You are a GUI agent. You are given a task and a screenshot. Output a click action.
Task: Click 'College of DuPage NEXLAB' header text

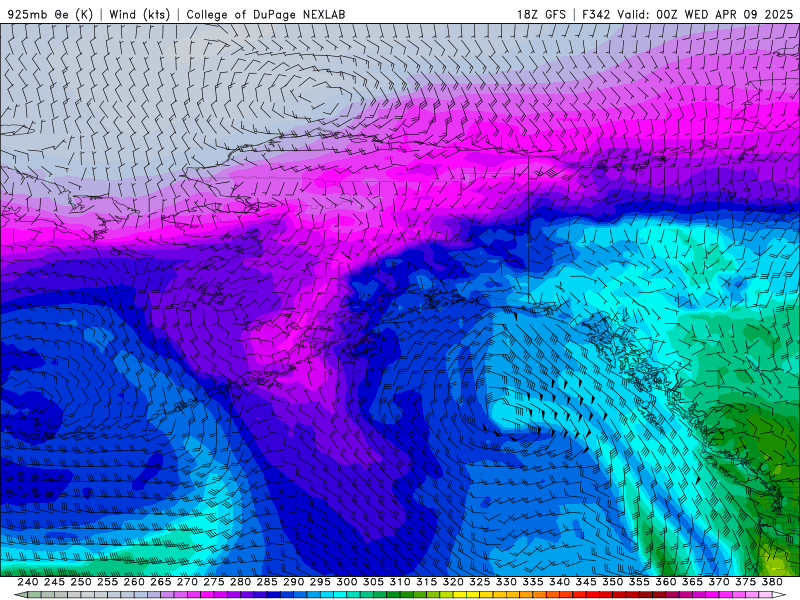click(266, 14)
